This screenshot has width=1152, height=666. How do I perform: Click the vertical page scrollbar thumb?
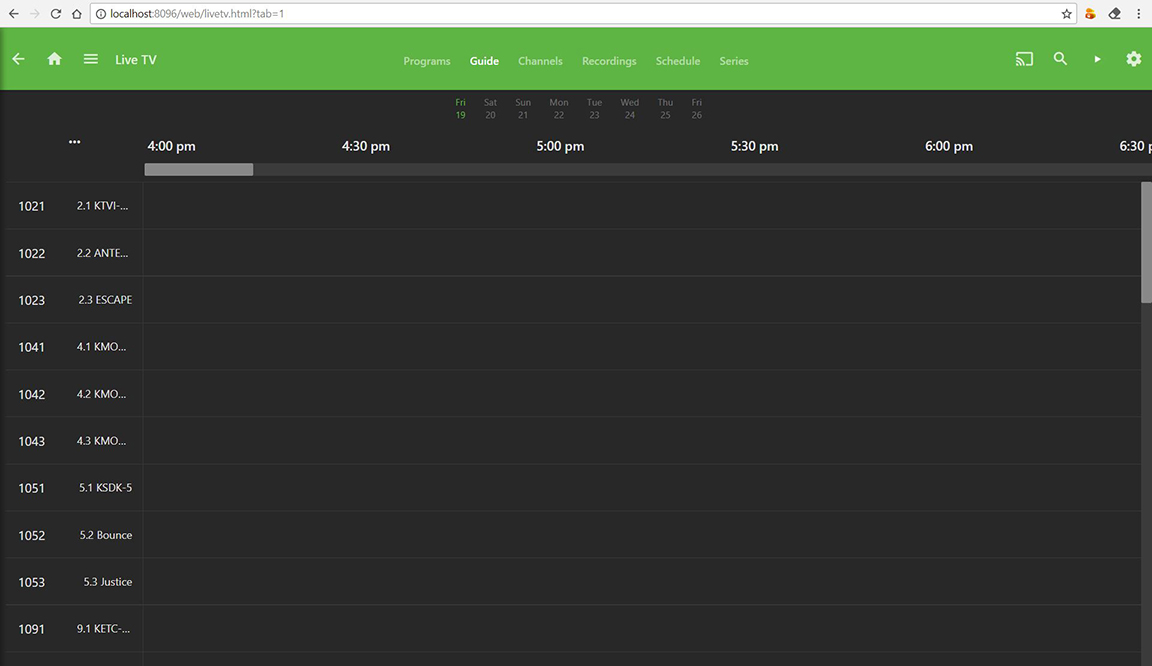click(1146, 243)
